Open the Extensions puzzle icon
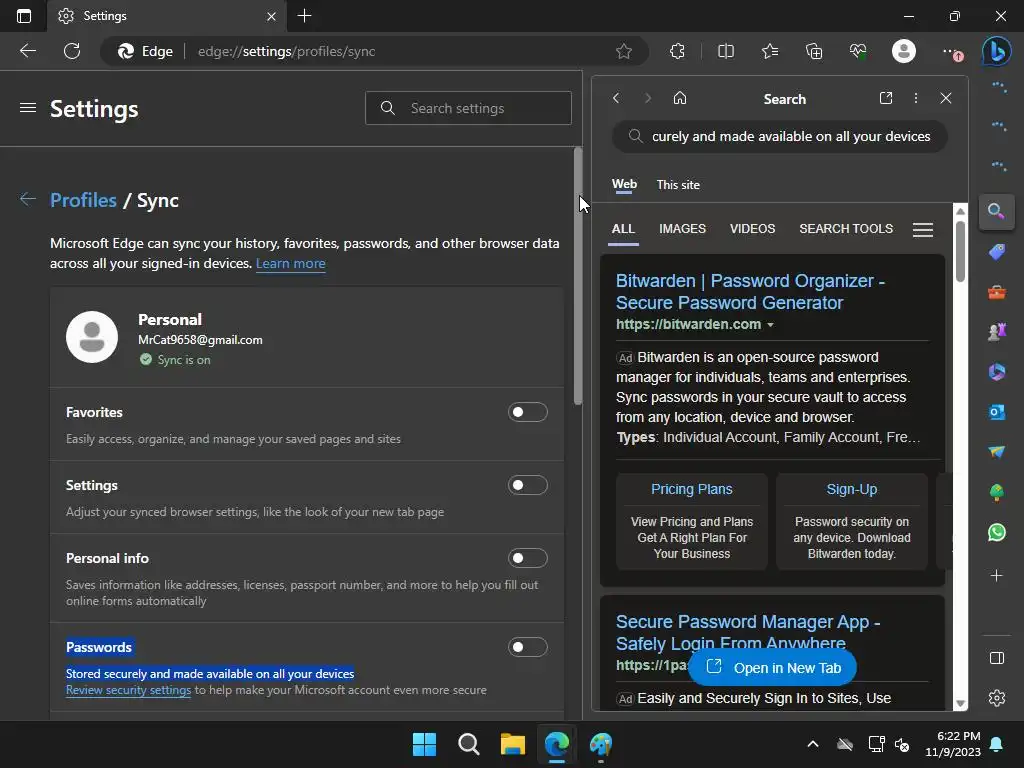1024x768 pixels. [x=677, y=51]
